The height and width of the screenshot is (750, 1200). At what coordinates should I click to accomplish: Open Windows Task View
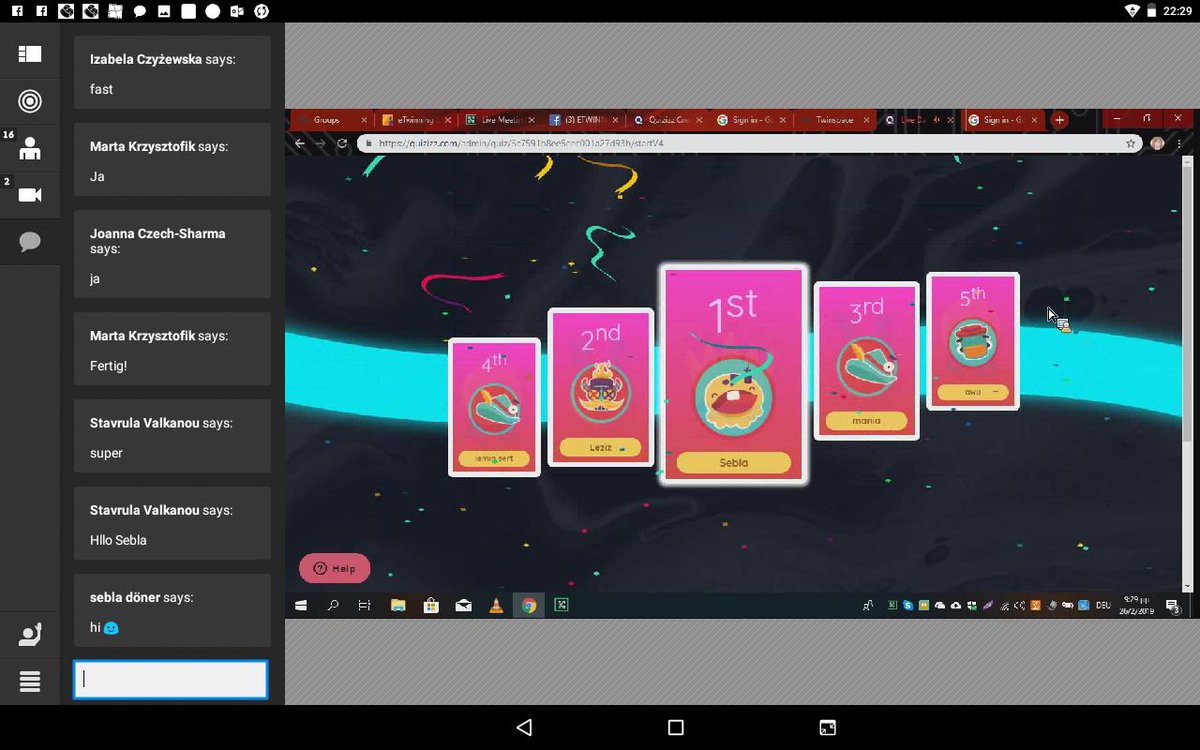pos(365,605)
